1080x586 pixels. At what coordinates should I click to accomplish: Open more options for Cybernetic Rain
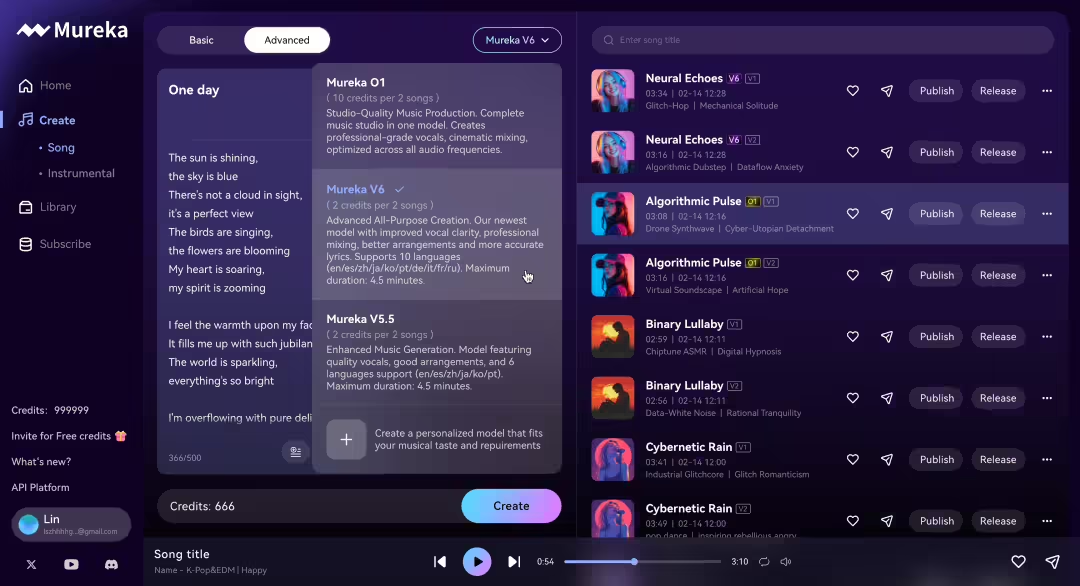(1047, 459)
